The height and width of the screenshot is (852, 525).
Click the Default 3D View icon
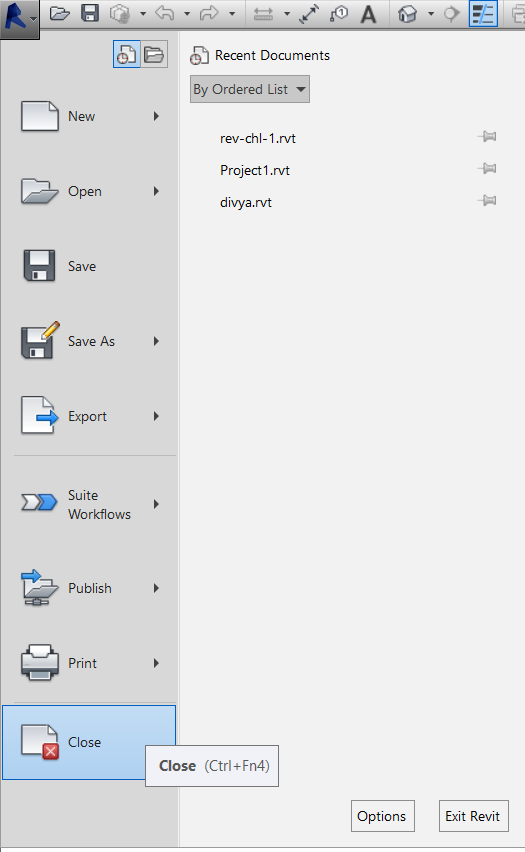[407, 14]
